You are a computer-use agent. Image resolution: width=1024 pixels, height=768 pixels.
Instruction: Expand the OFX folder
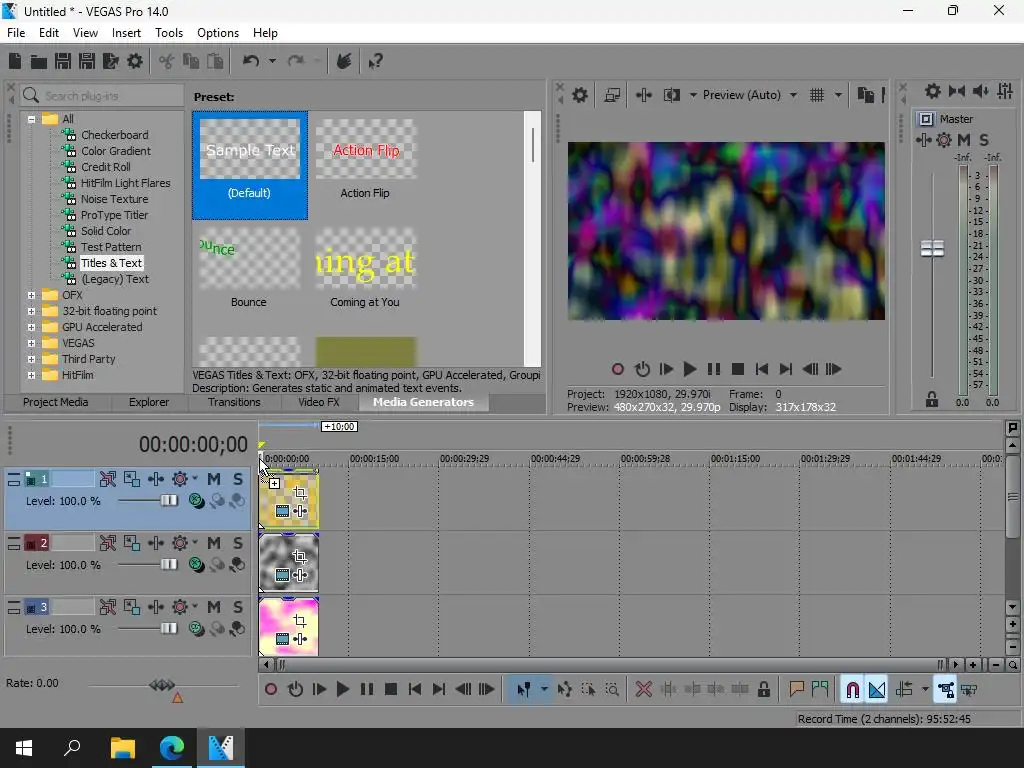pos(31,295)
